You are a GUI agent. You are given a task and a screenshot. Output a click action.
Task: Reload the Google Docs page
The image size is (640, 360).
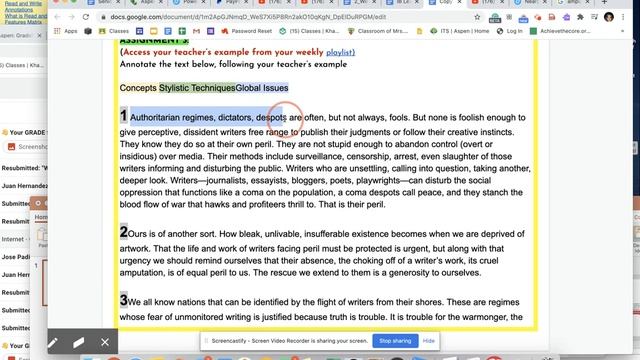pyautogui.click(x=86, y=17)
